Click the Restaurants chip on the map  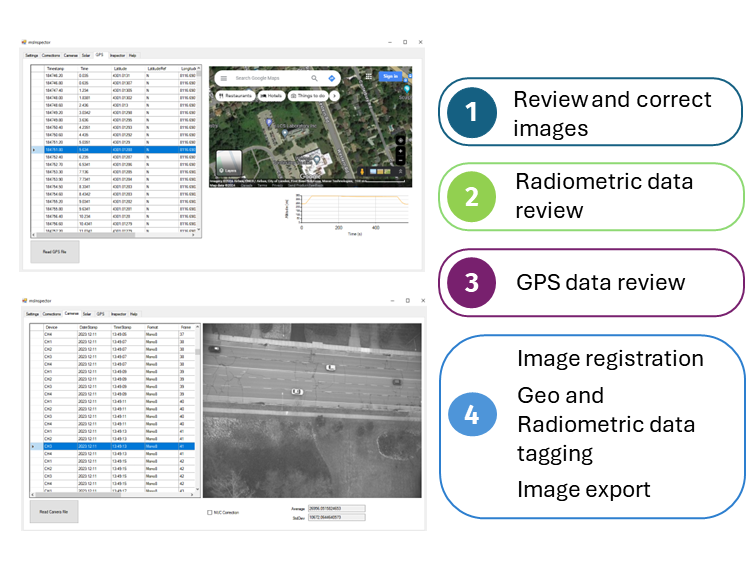click(x=237, y=96)
